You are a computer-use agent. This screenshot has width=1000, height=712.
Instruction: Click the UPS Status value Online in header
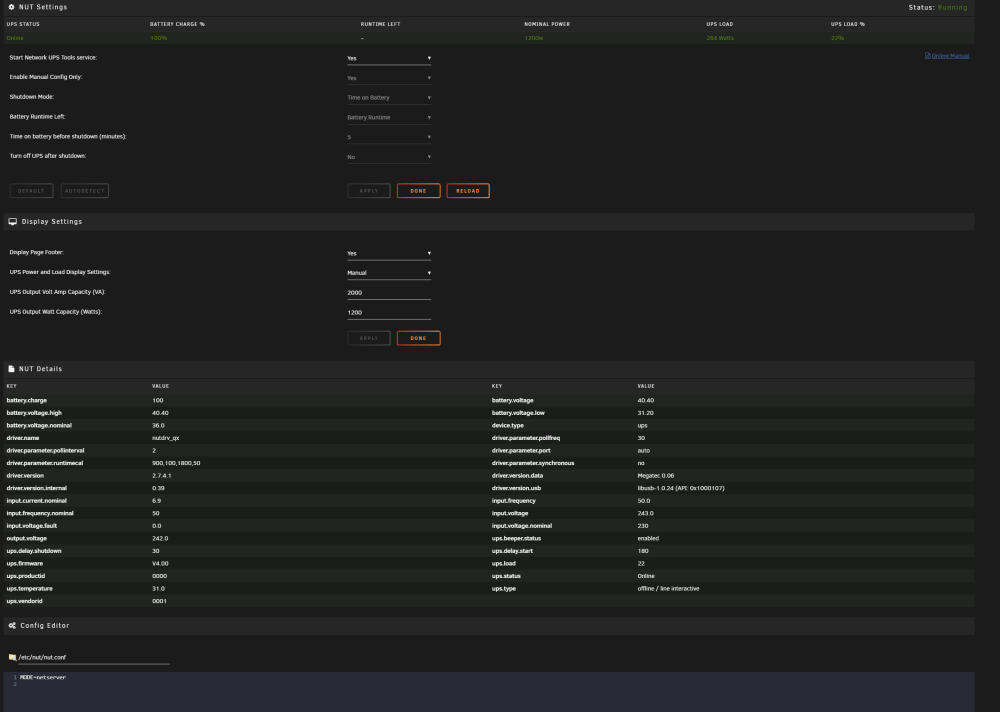(x=15, y=38)
